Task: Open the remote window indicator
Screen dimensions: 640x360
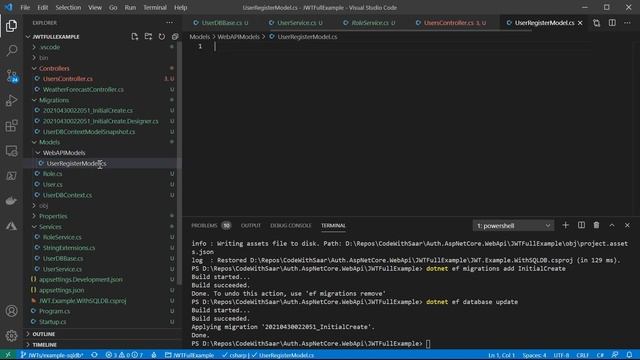Action: pyautogui.click(x=8, y=355)
